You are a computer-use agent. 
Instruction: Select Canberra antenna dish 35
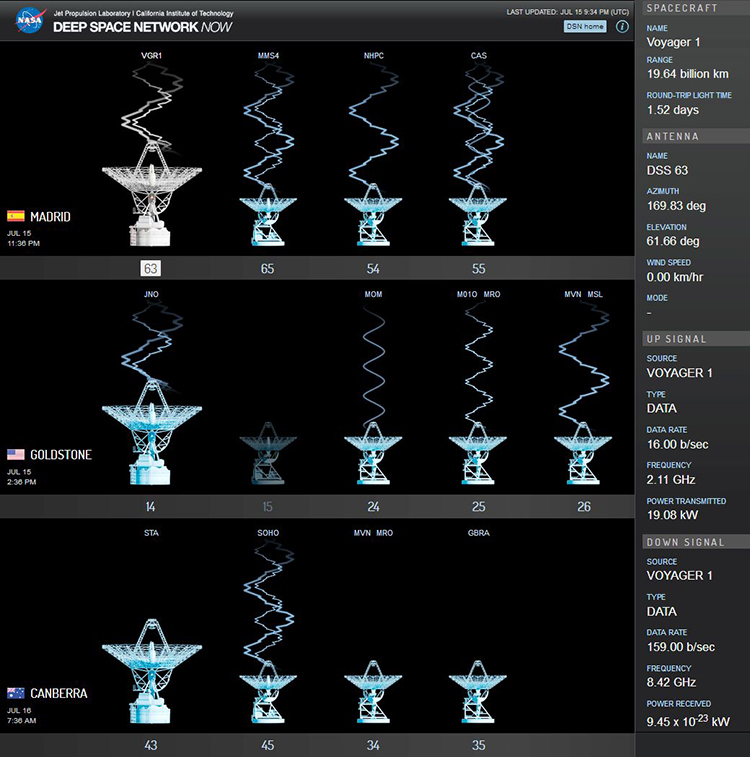pyautogui.click(x=478, y=692)
